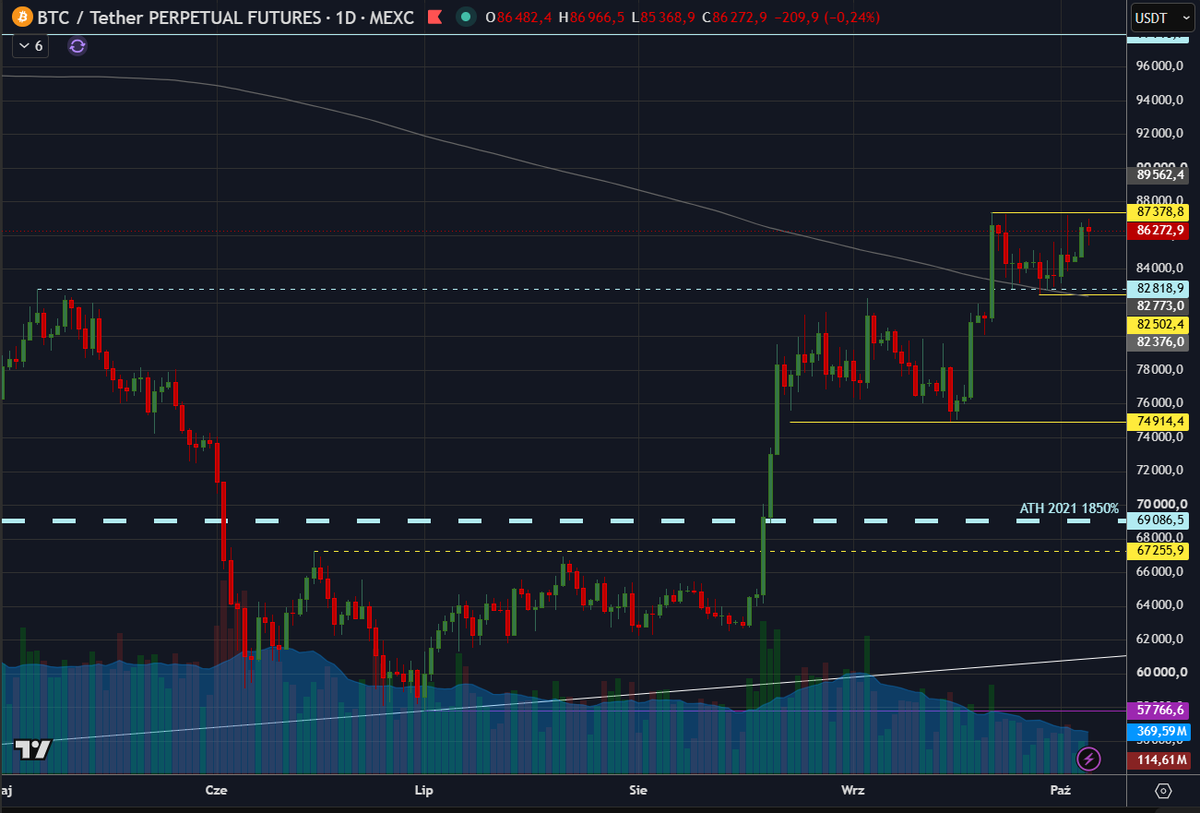This screenshot has width=1200, height=813.
Task: Click the change value −209,9 (−0,24%)
Action: tap(826, 17)
